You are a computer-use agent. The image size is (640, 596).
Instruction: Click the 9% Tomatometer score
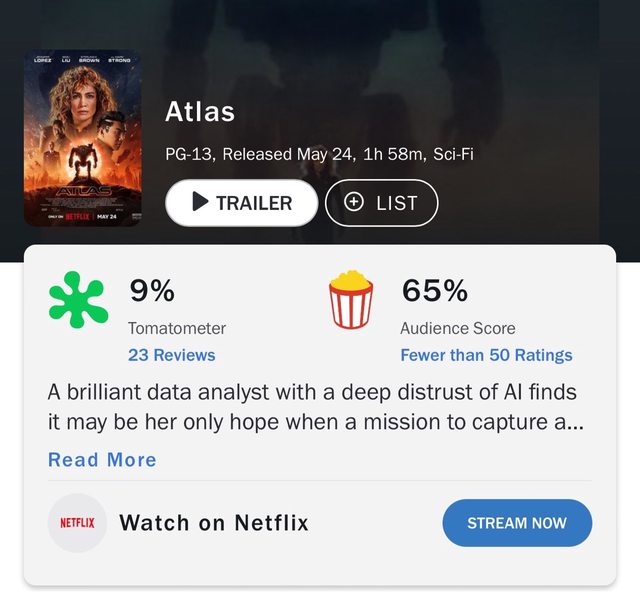(x=152, y=290)
